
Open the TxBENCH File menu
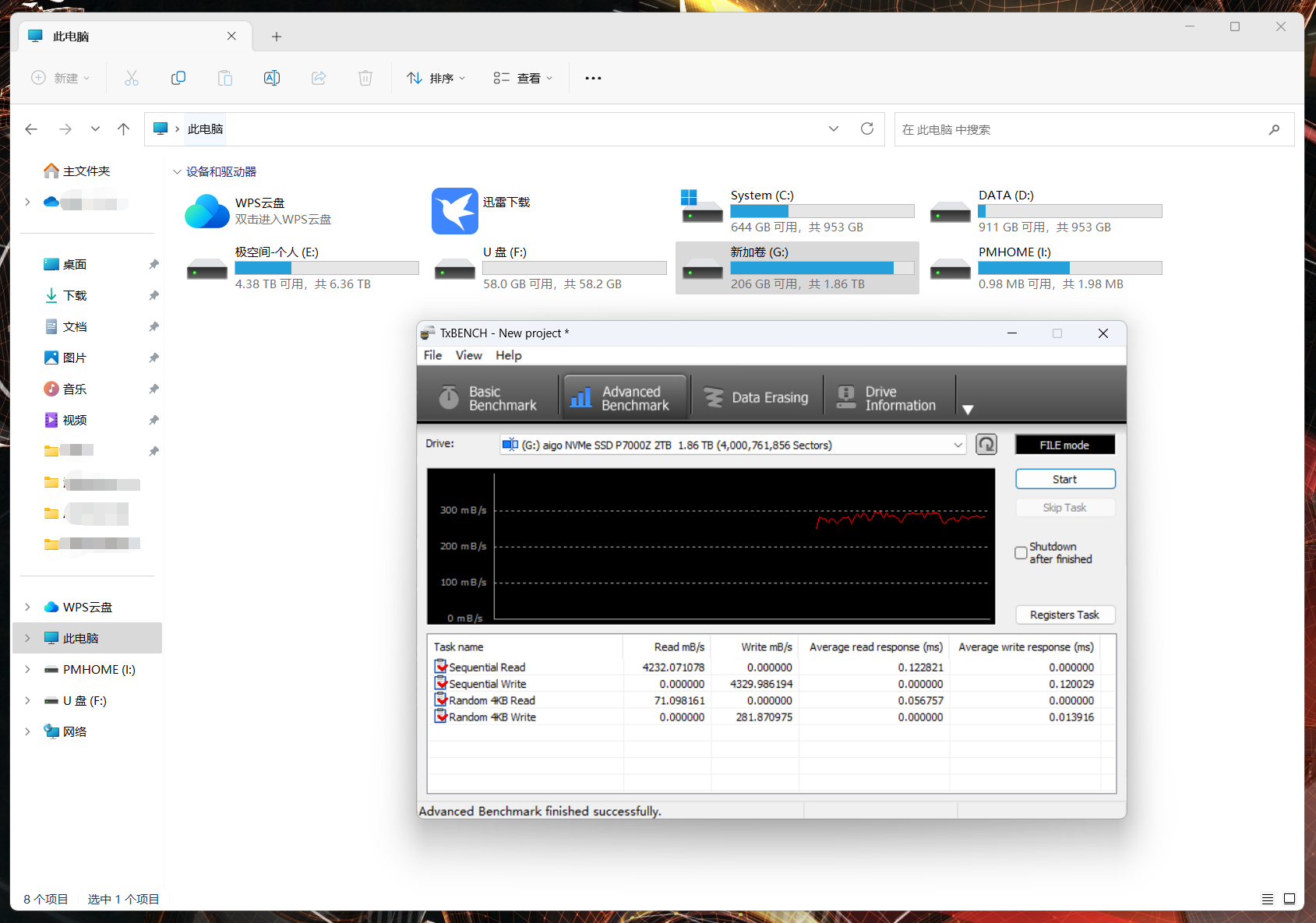click(x=432, y=355)
